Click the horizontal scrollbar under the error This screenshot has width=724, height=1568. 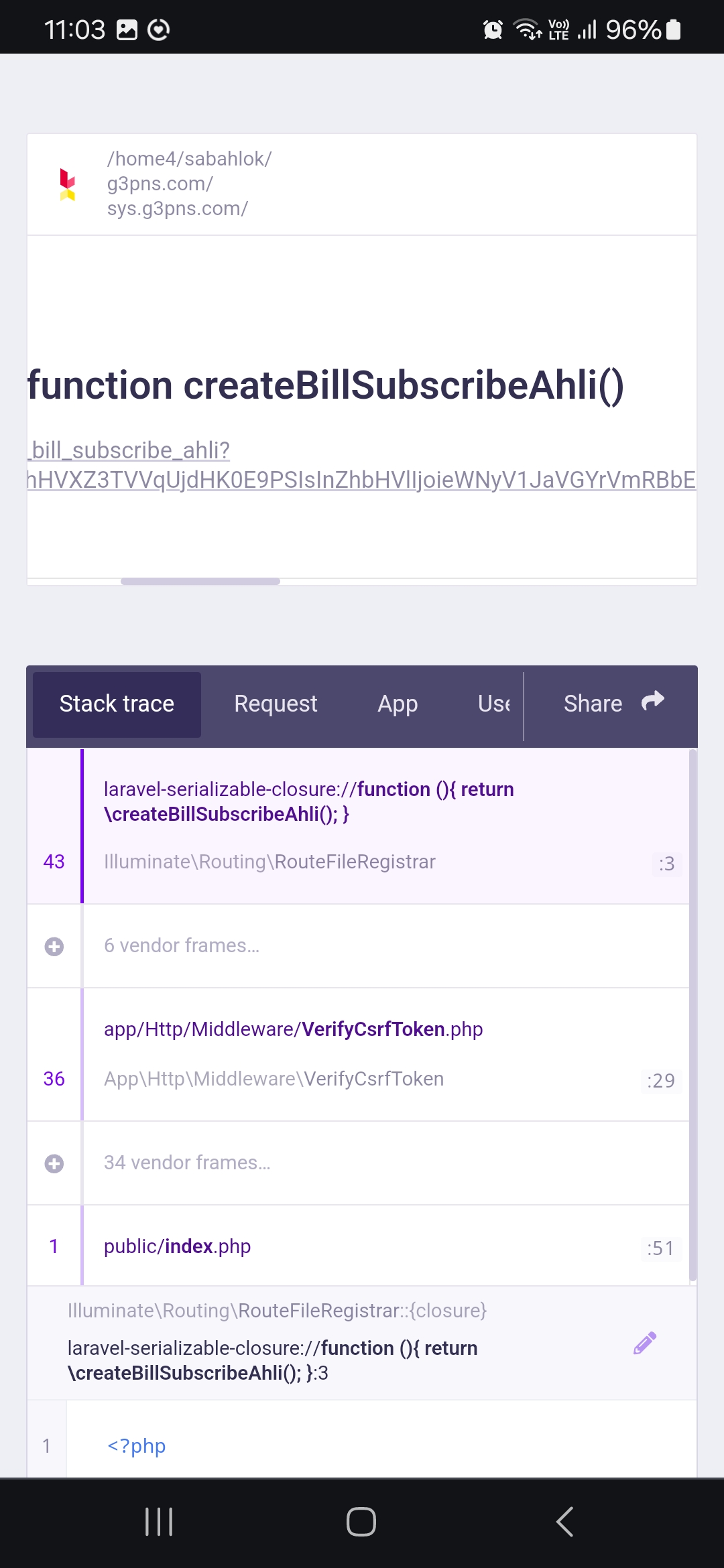point(200,582)
